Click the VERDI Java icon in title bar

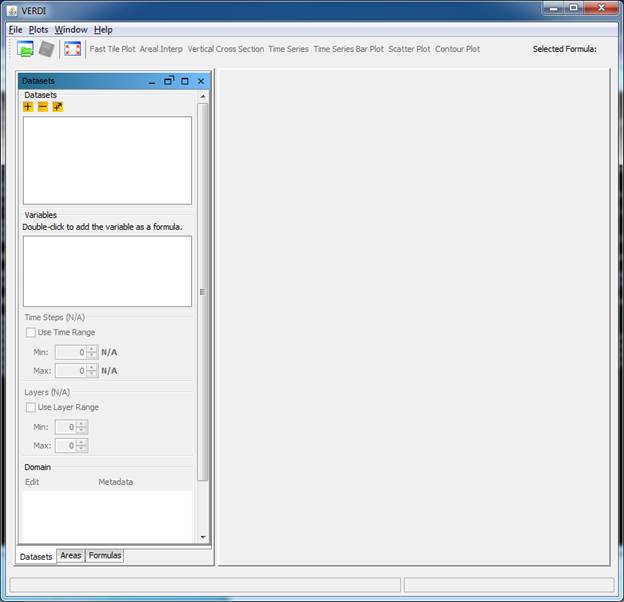tap(12, 11)
